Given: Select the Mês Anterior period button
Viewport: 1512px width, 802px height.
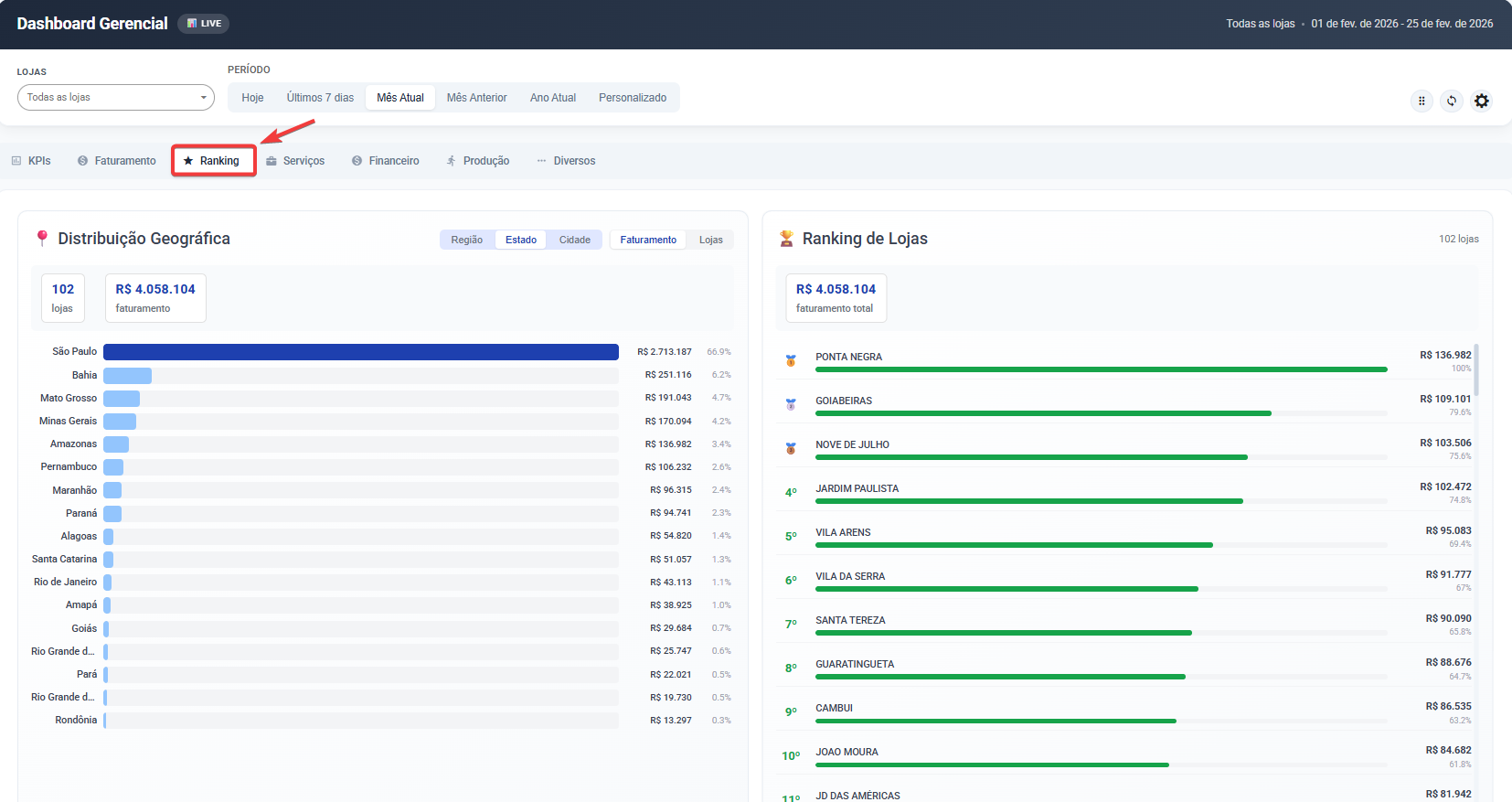Looking at the screenshot, I should (476, 98).
